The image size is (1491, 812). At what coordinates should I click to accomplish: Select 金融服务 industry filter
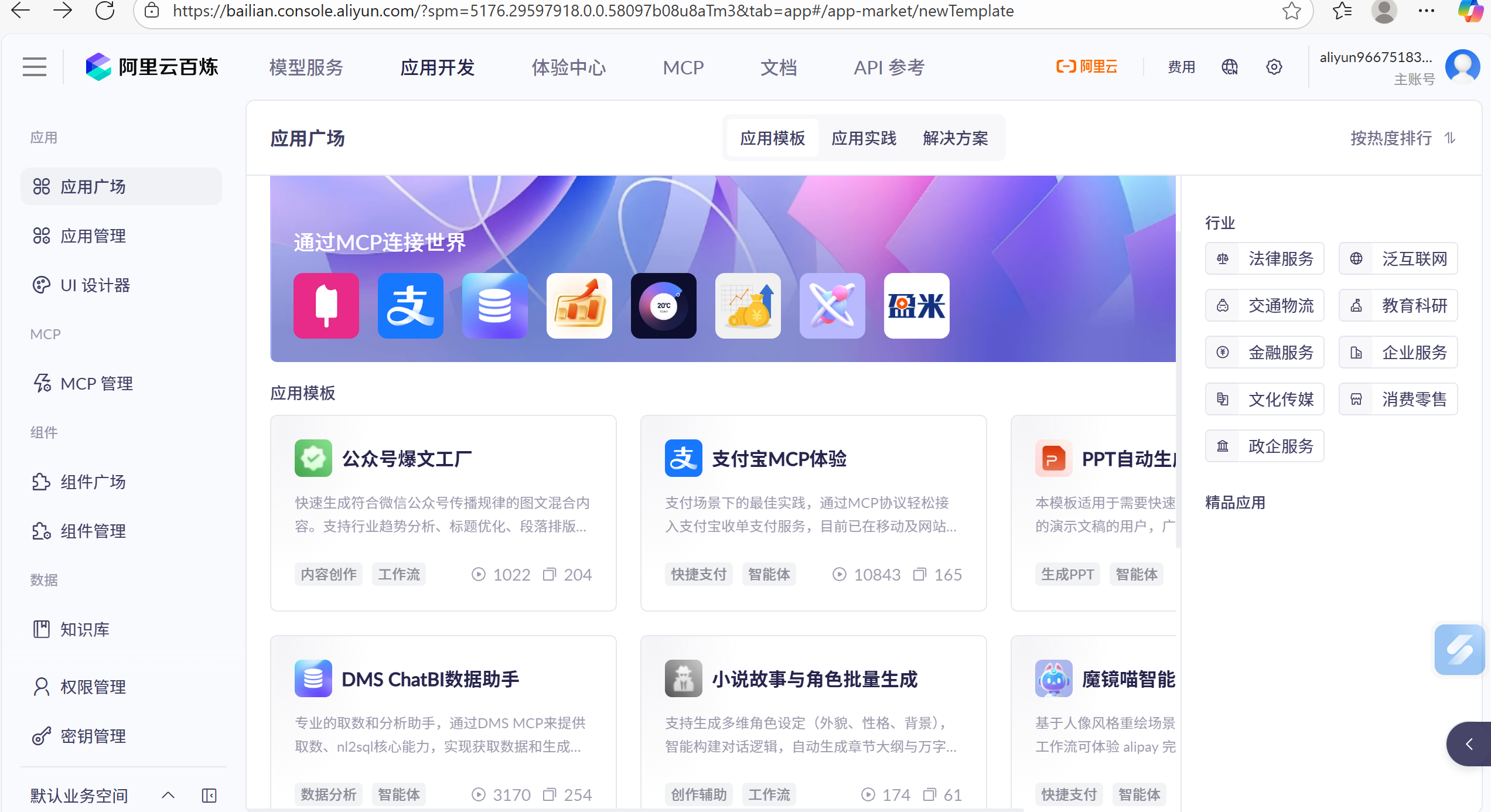click(x=1264, y=352)
